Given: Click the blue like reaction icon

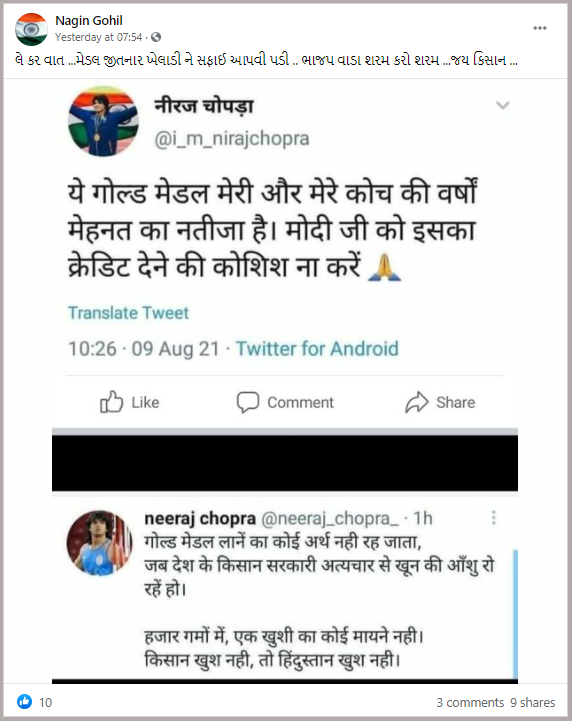Looking at the screenshot, I should pyautogui.click(x=24, y=702).
